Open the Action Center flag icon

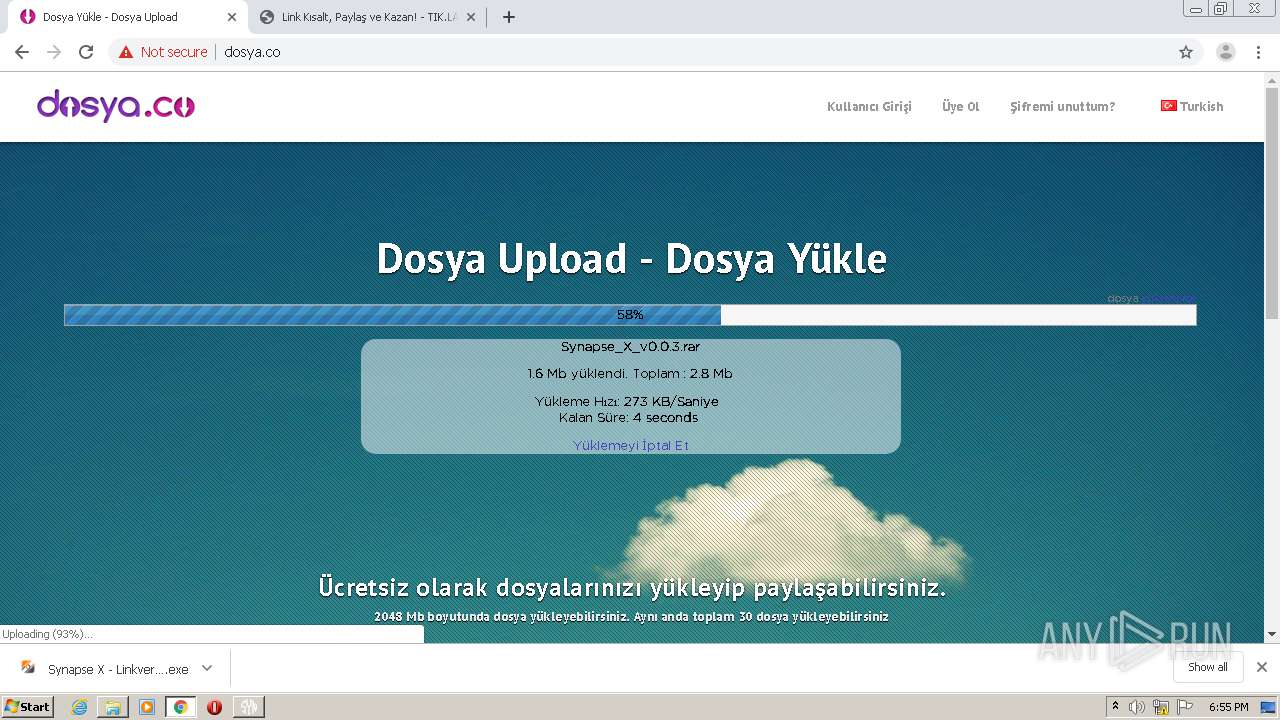(1185, 707)
